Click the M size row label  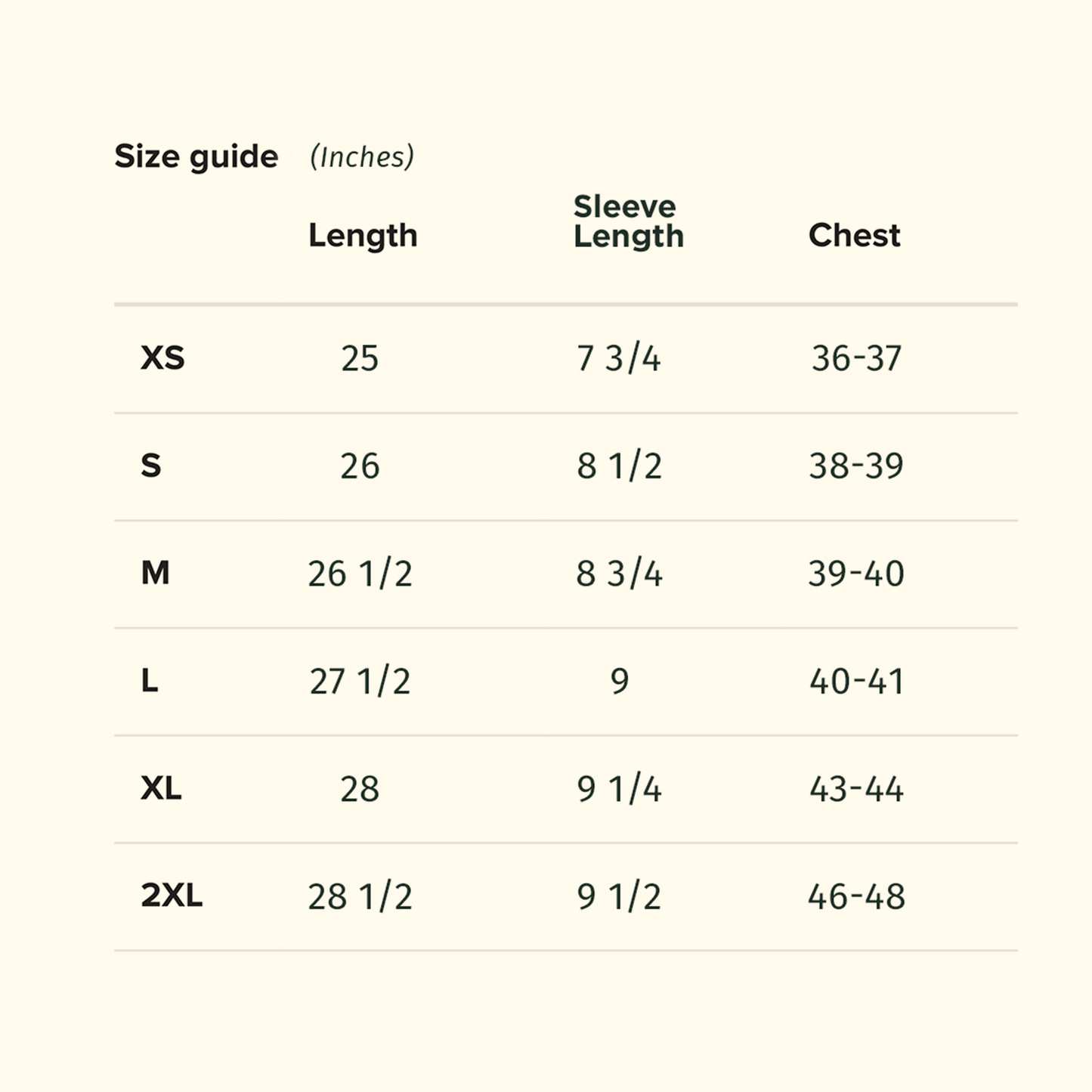[155, 574]
